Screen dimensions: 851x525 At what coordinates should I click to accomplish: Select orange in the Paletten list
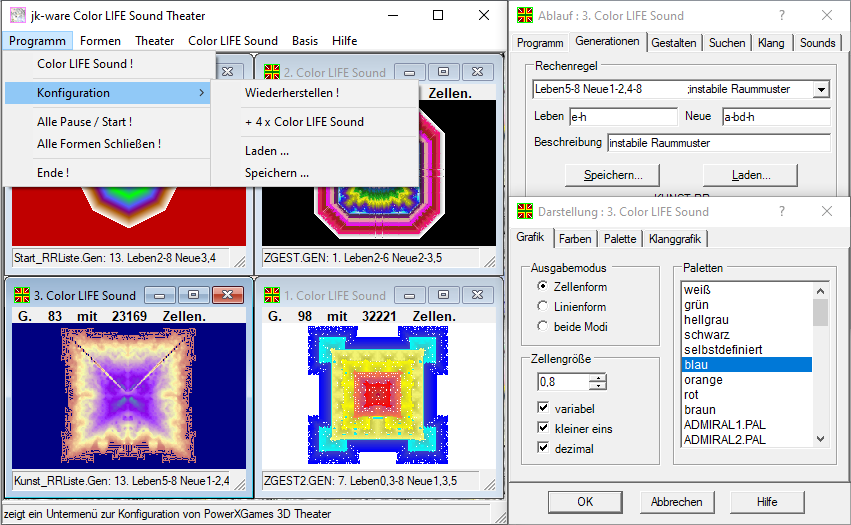click(747, 379)
